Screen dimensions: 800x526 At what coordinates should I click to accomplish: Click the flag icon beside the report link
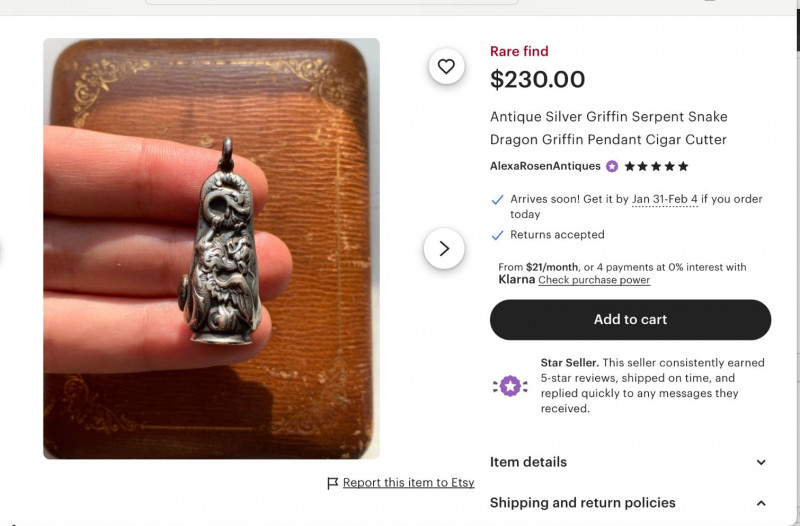tap(333, 483)
